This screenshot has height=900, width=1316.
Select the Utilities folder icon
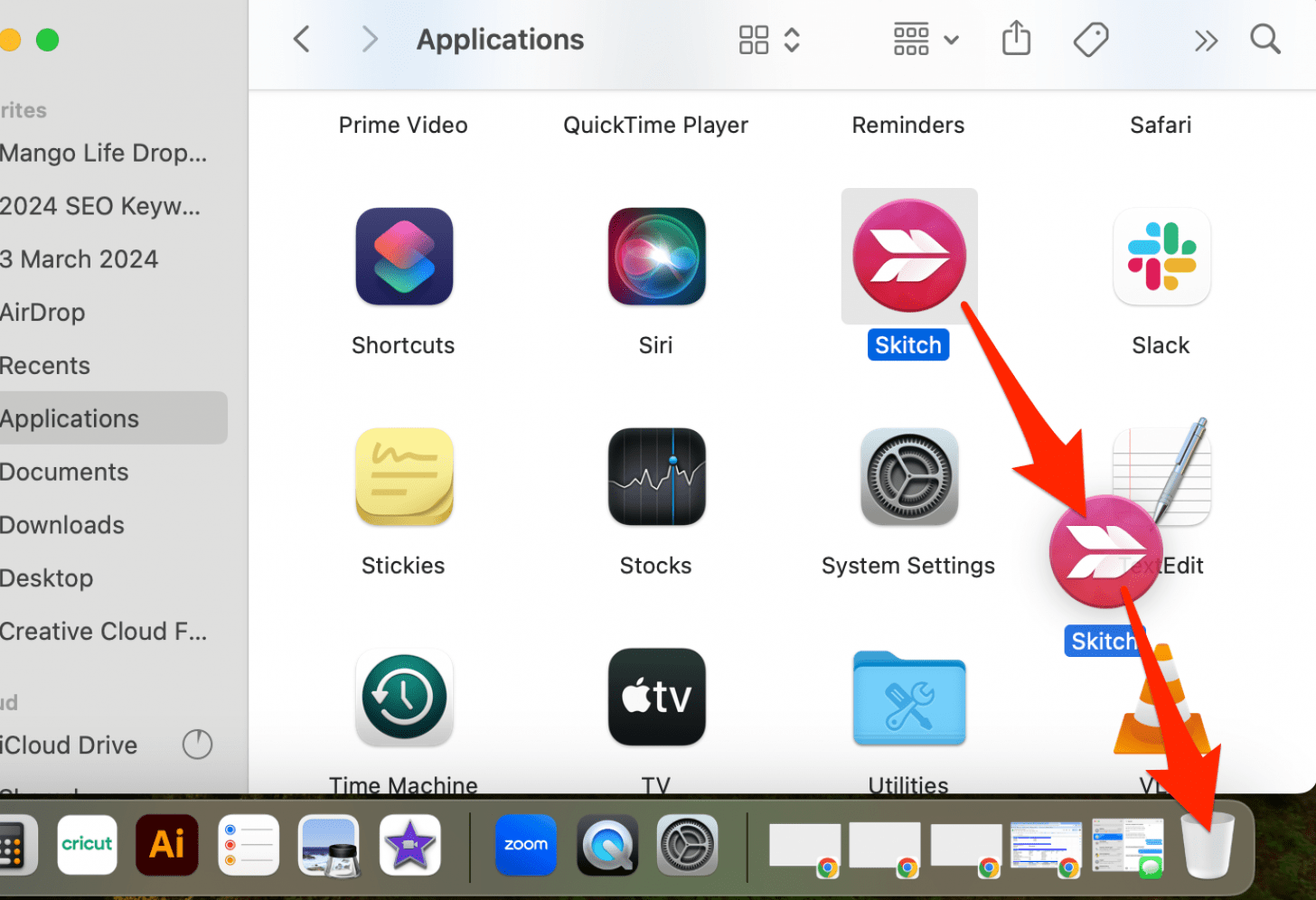click(909, 698)
